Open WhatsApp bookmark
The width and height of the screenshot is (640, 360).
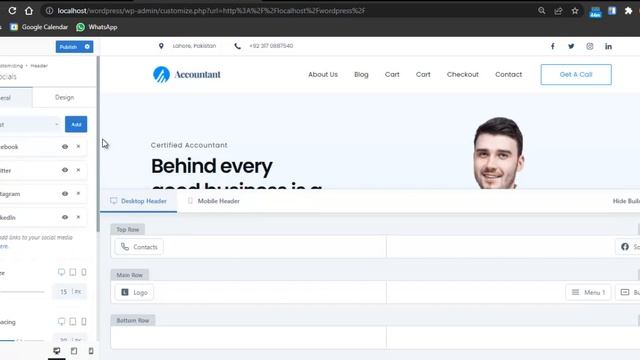click(97, 27)
